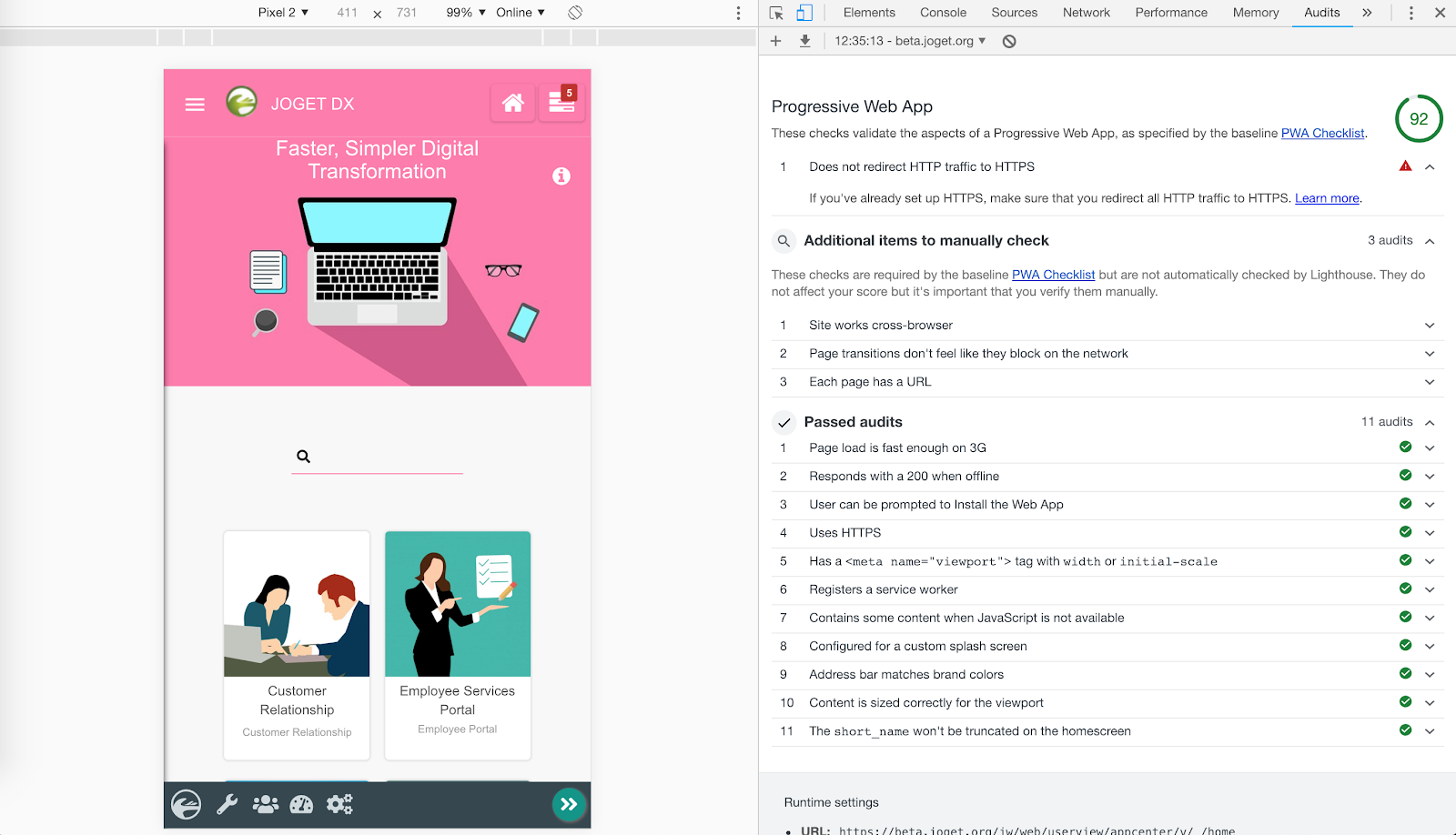This screenshot has height=835, width=1456.
Task: Open device toolbar more options menu
Action: tap(738, 13)
